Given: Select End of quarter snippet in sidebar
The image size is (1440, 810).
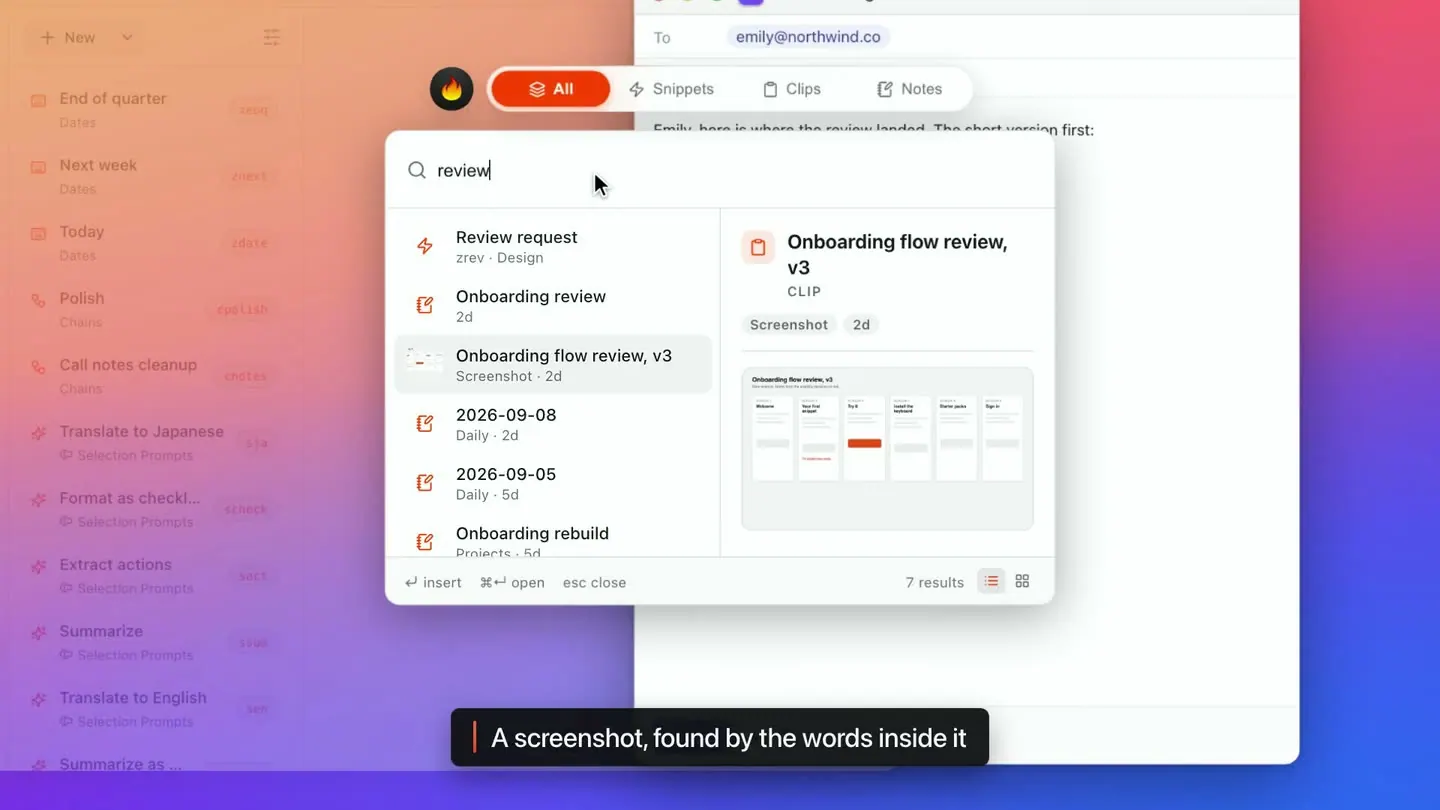Looking at the screenshot, I should click(152, 109).
